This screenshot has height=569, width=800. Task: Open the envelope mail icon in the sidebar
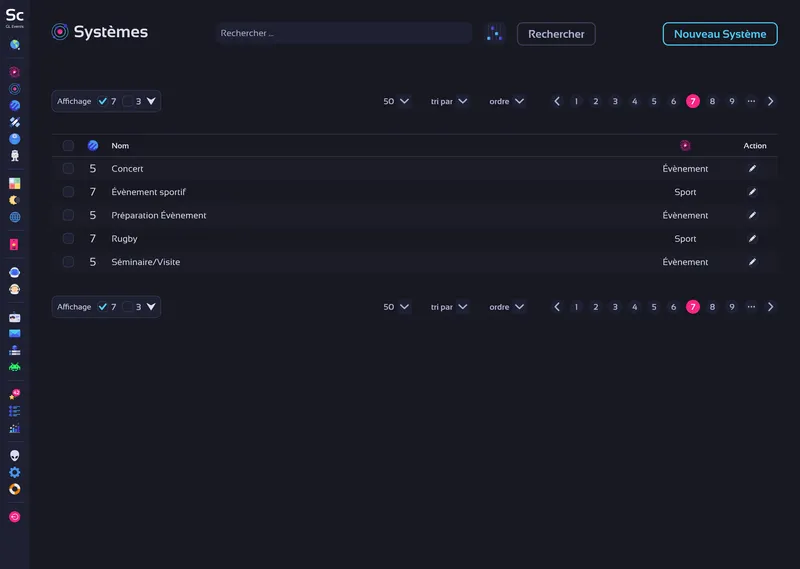click(15, 333)
